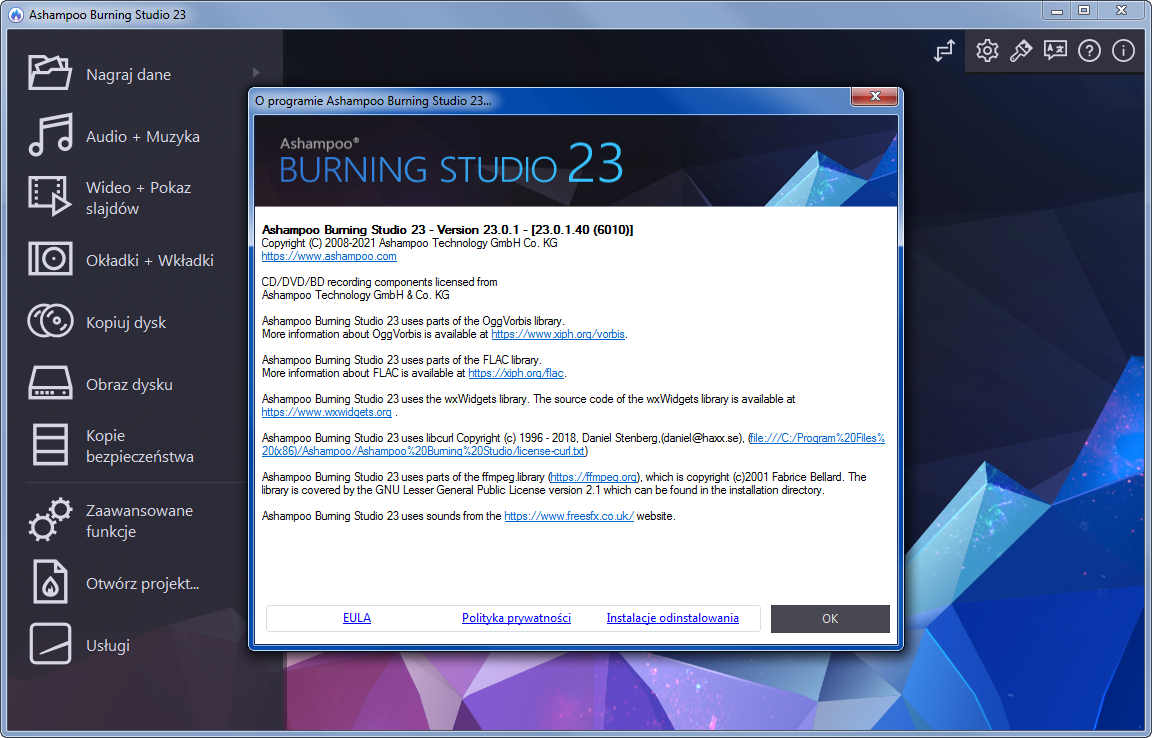Click the Nagraj dane folder icon
The height and width of the screenshot is (738, 1152).
click(50, 73)
